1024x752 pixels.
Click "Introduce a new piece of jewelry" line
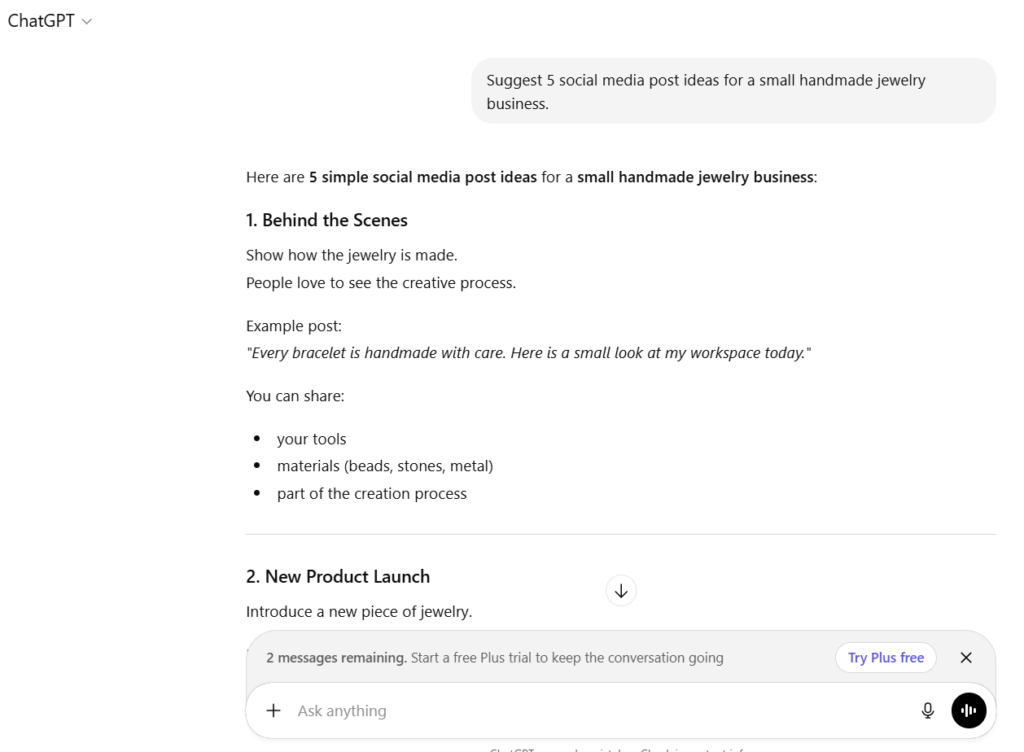(359, 611)
